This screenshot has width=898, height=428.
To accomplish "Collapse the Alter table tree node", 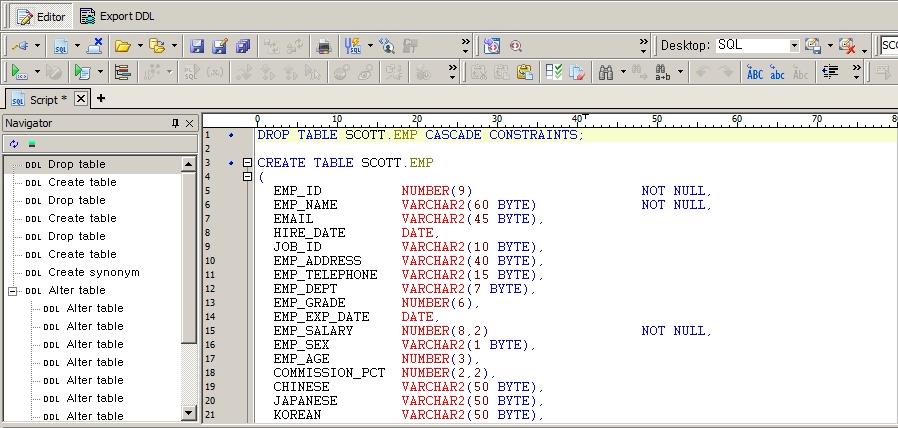I will [13, 291].
